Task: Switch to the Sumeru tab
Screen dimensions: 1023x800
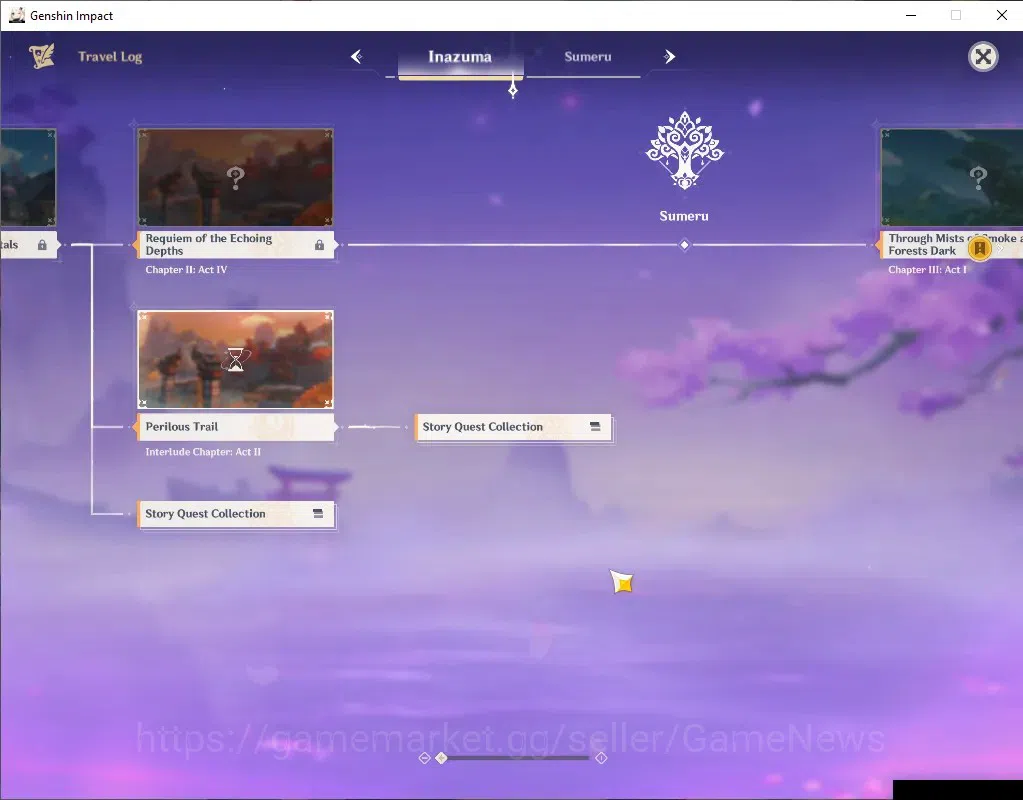Action: (587, 57)
